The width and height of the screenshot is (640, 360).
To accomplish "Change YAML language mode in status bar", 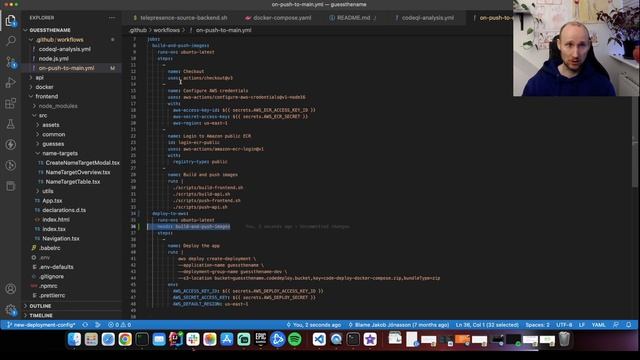I will 598,325.
